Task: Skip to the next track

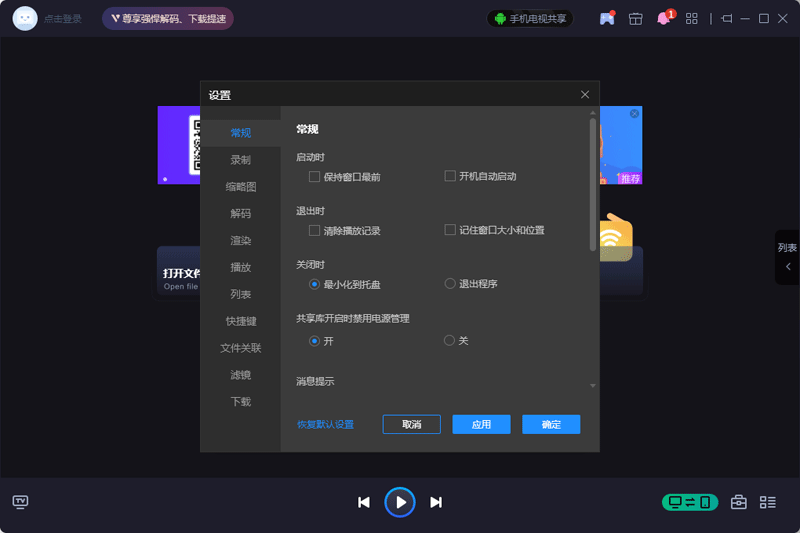Action: click(436, 502)
